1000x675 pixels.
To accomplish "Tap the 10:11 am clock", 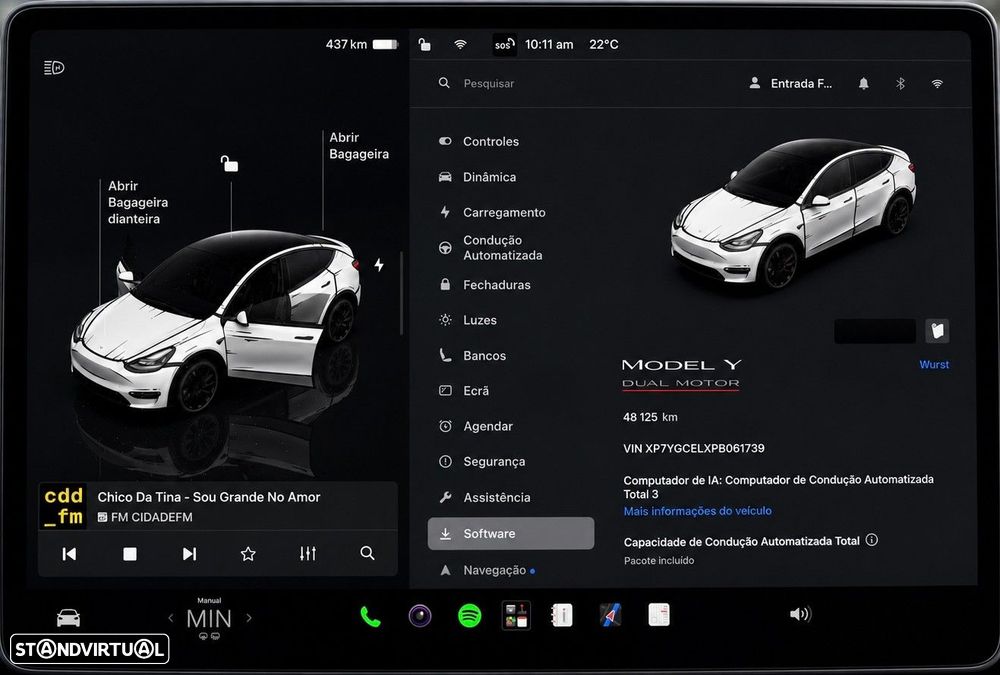I will pos(549,45).
